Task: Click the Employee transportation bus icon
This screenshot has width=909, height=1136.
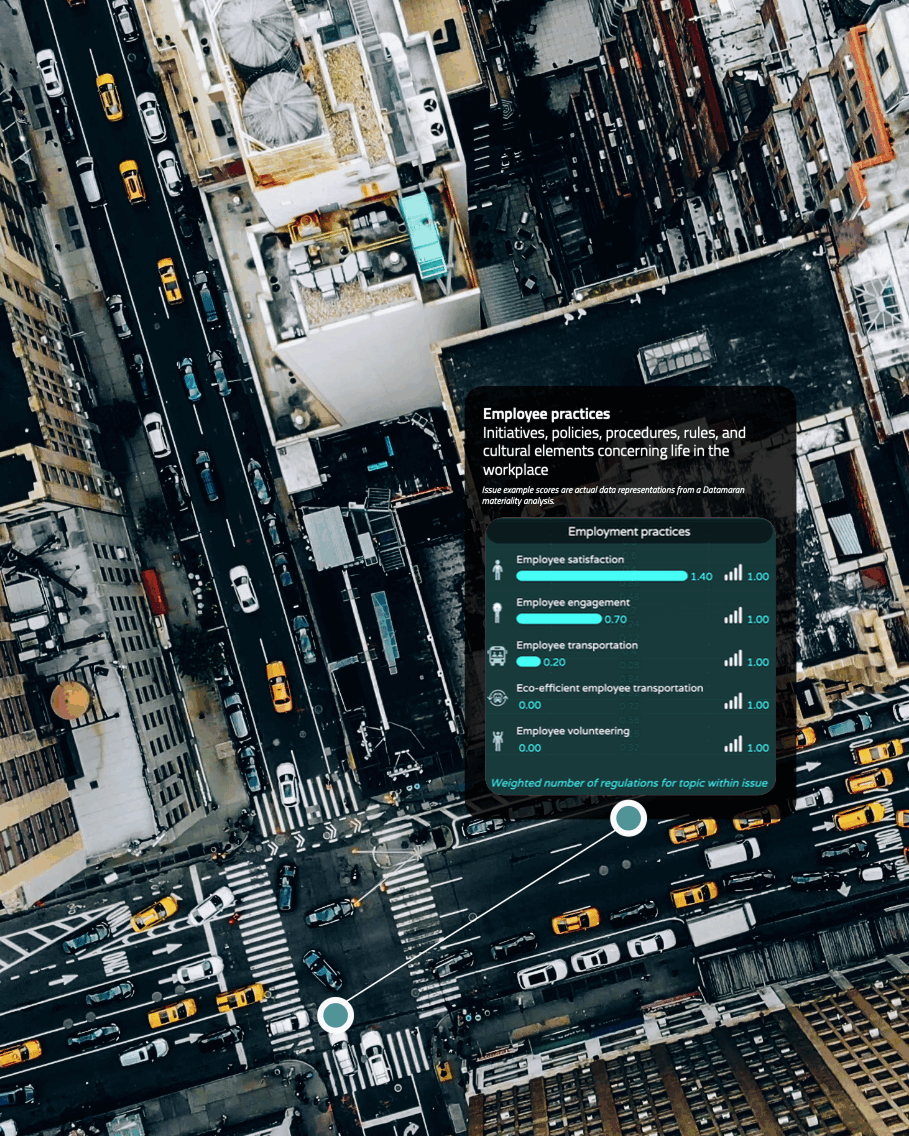Action: [x=498, y=656]
